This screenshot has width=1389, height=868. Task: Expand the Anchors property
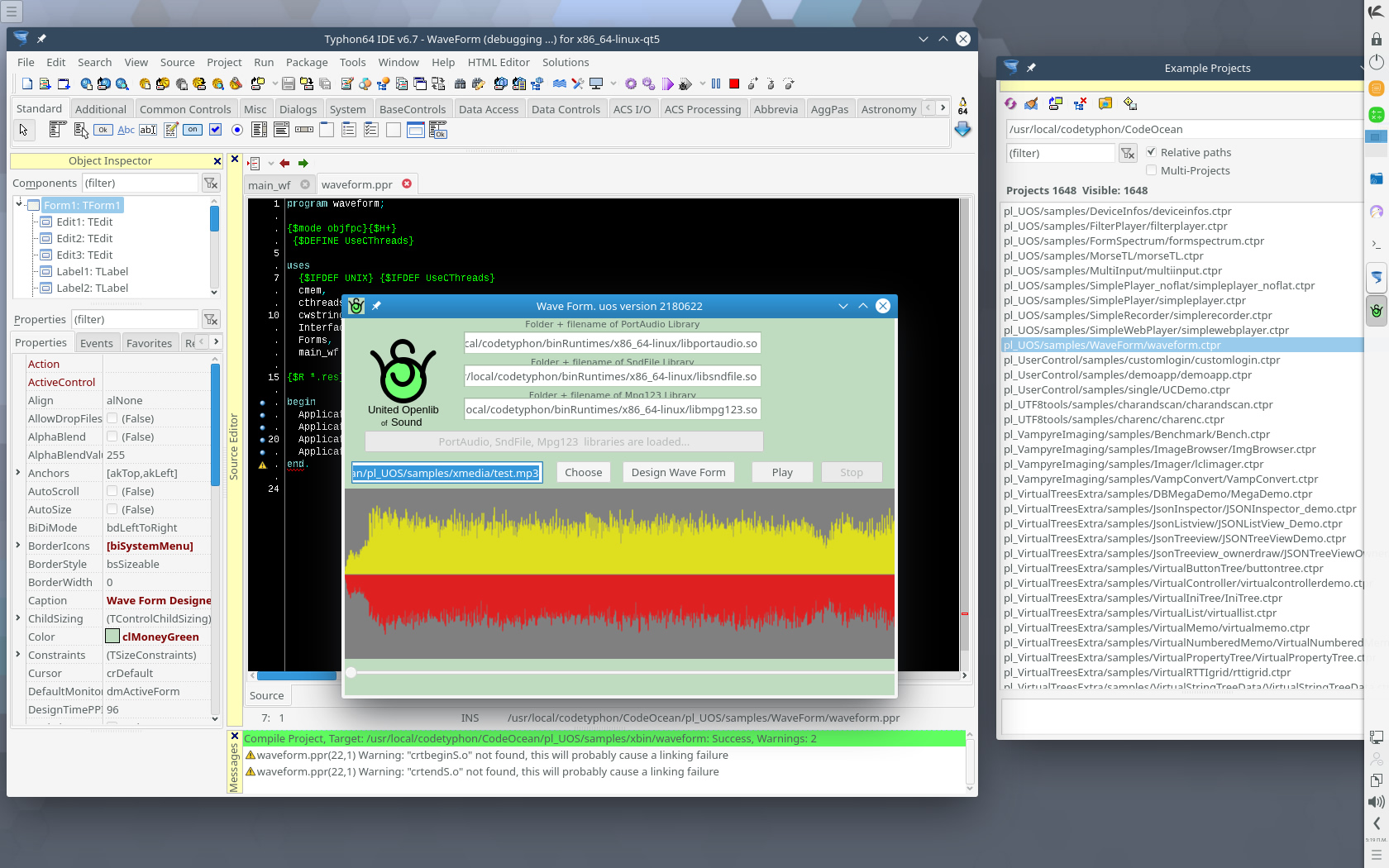(18, 473)
